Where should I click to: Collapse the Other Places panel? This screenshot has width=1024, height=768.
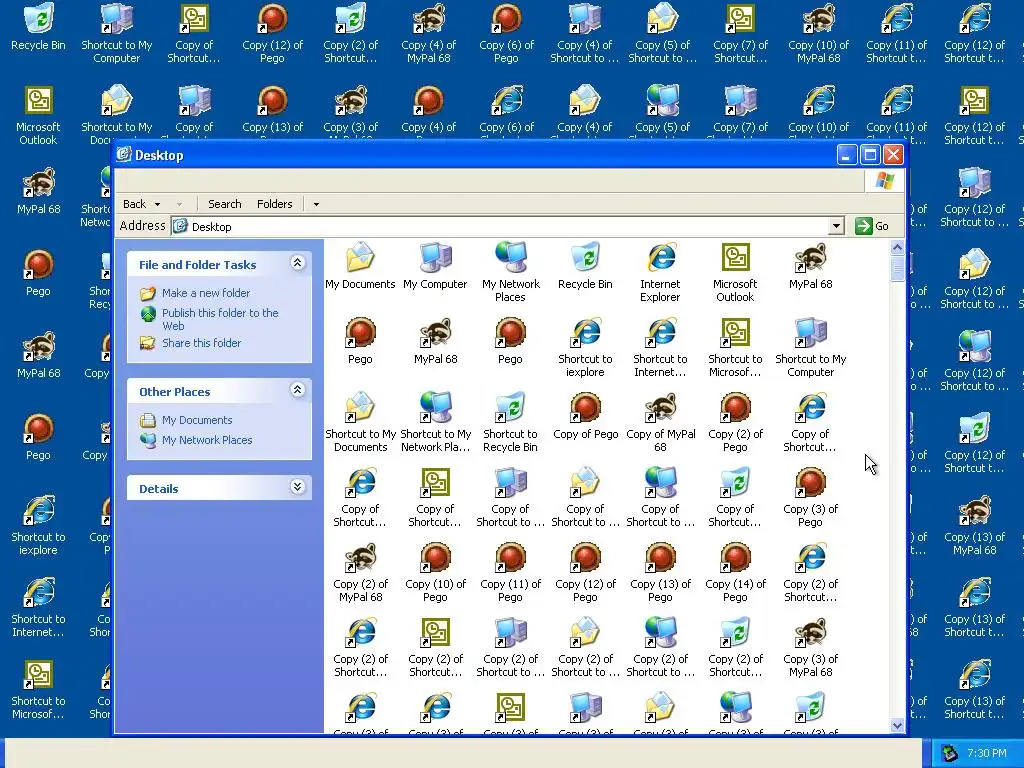pos(297,390)
